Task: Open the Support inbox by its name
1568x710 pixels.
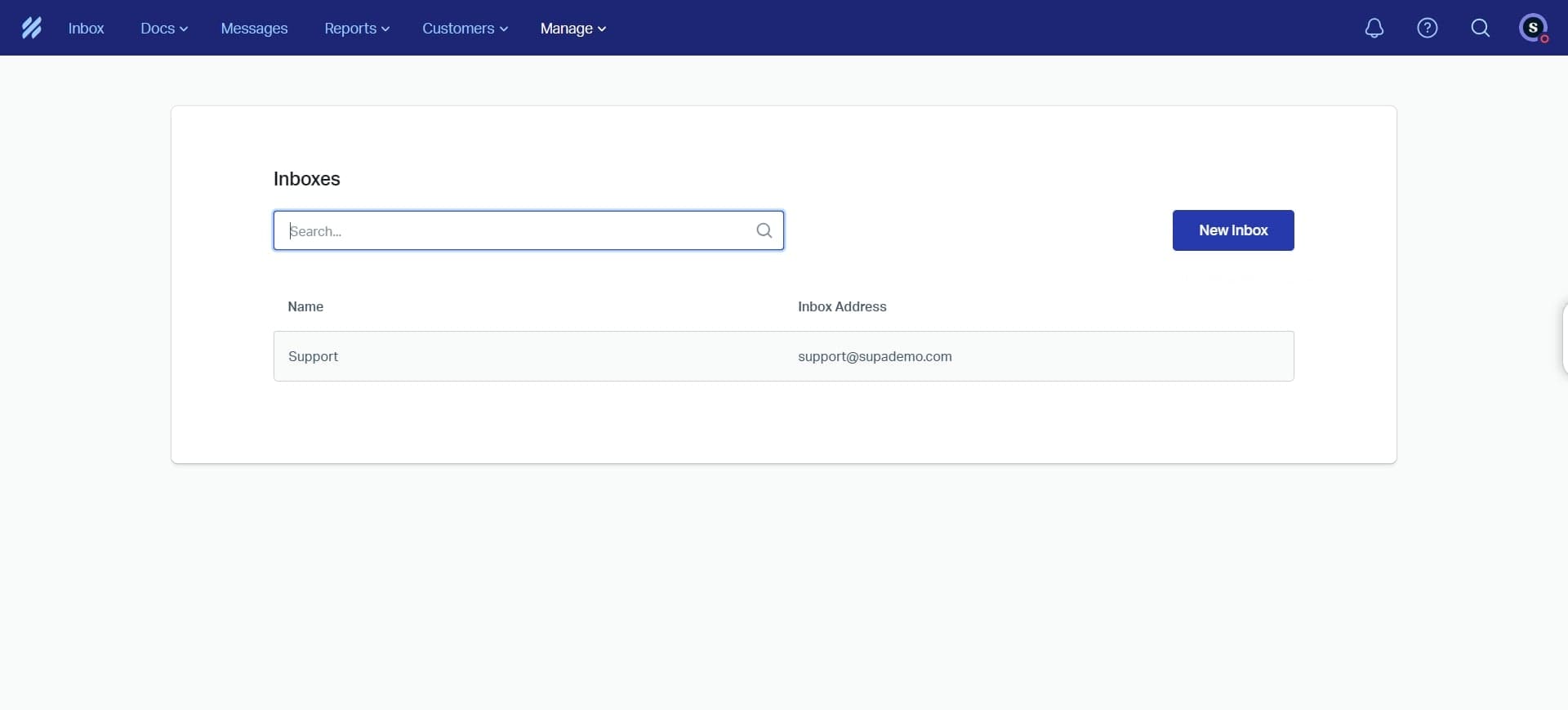Action: pos(313,356)
